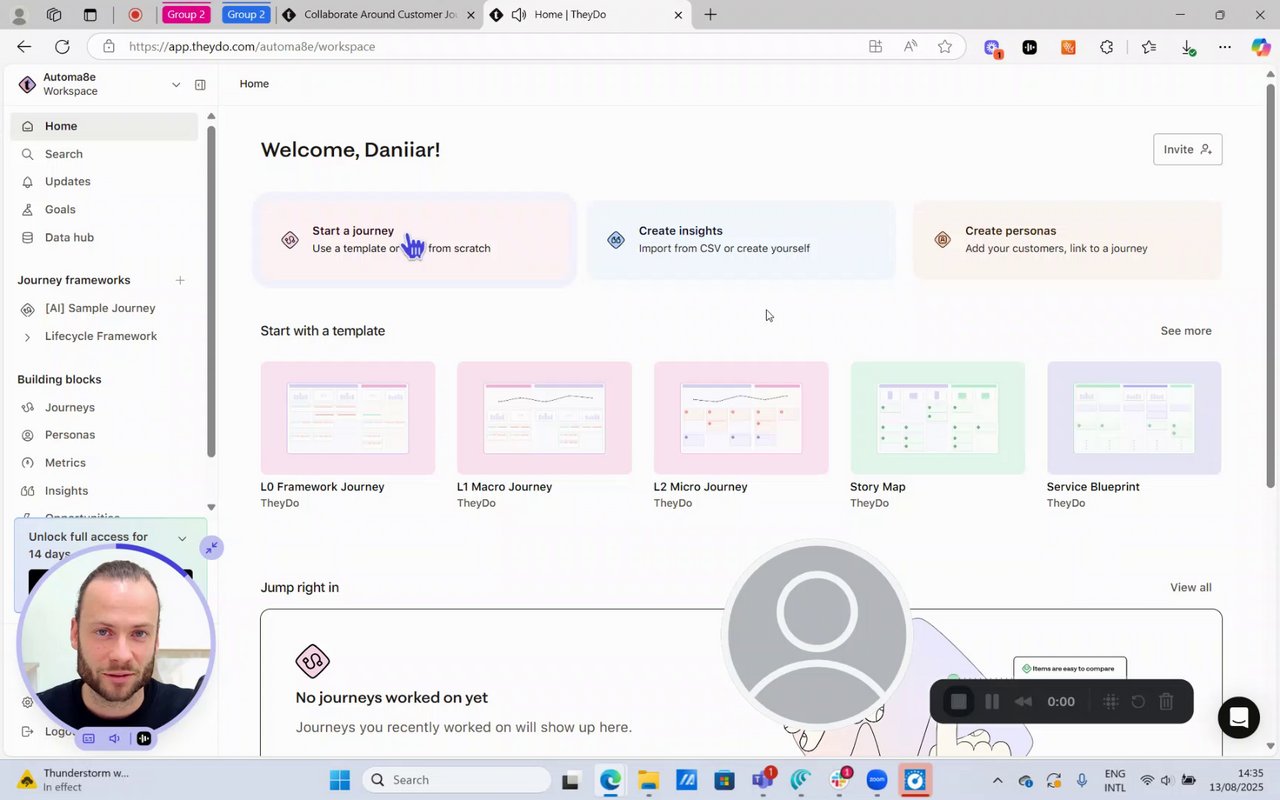
Task: Click the taskbar Search box
Action: [456, 780]
